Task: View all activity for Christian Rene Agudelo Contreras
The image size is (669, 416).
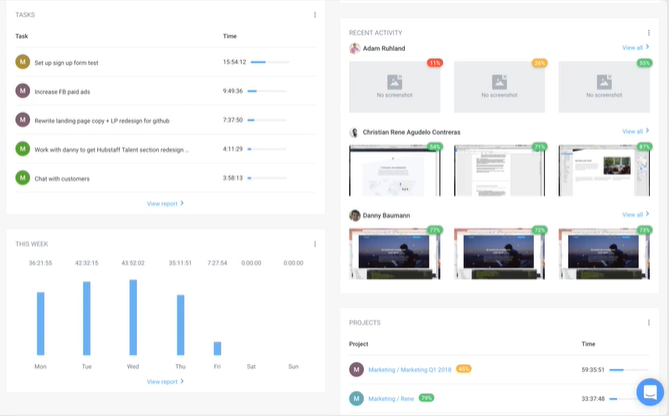Action: tap(636, 131)
